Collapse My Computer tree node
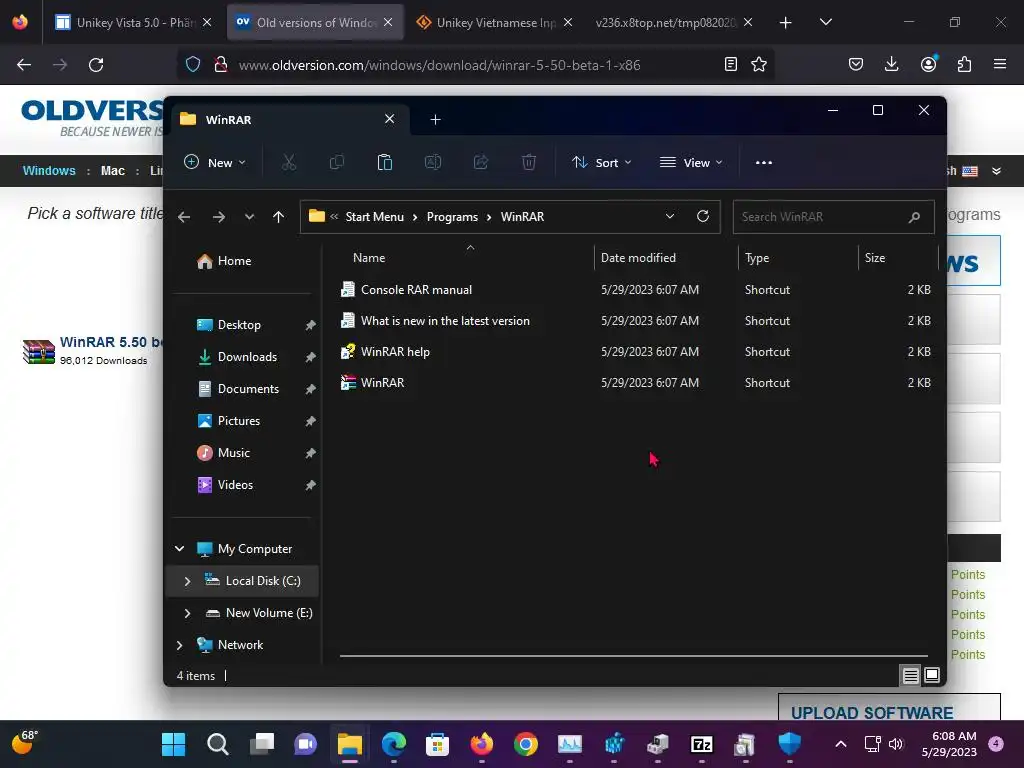Viewport: 1024px width, 768px height. pyautogui.click(x=180, y=549)
